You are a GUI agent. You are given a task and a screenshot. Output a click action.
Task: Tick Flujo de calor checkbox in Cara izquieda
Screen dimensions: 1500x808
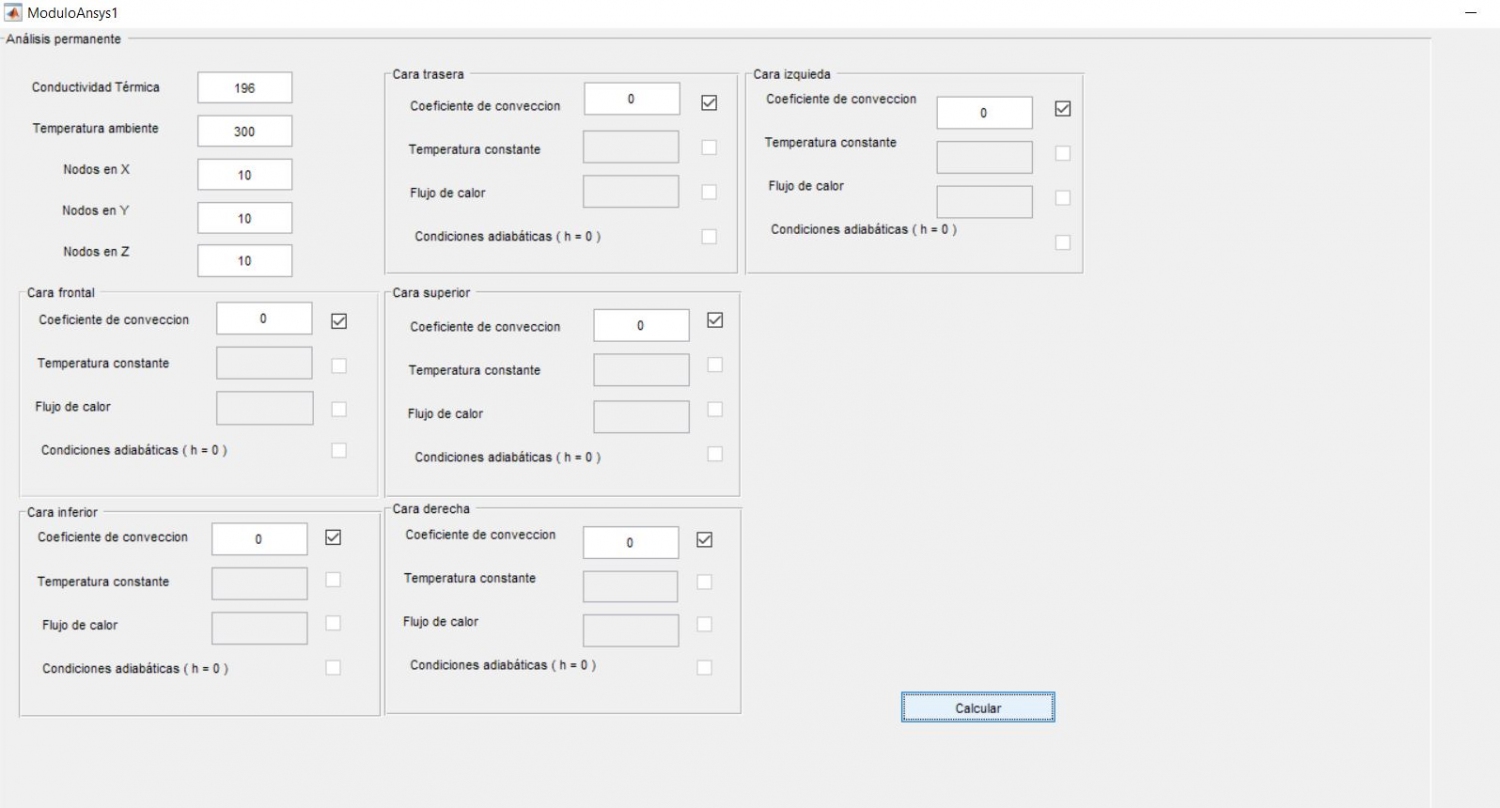[x=1062, y=197]
